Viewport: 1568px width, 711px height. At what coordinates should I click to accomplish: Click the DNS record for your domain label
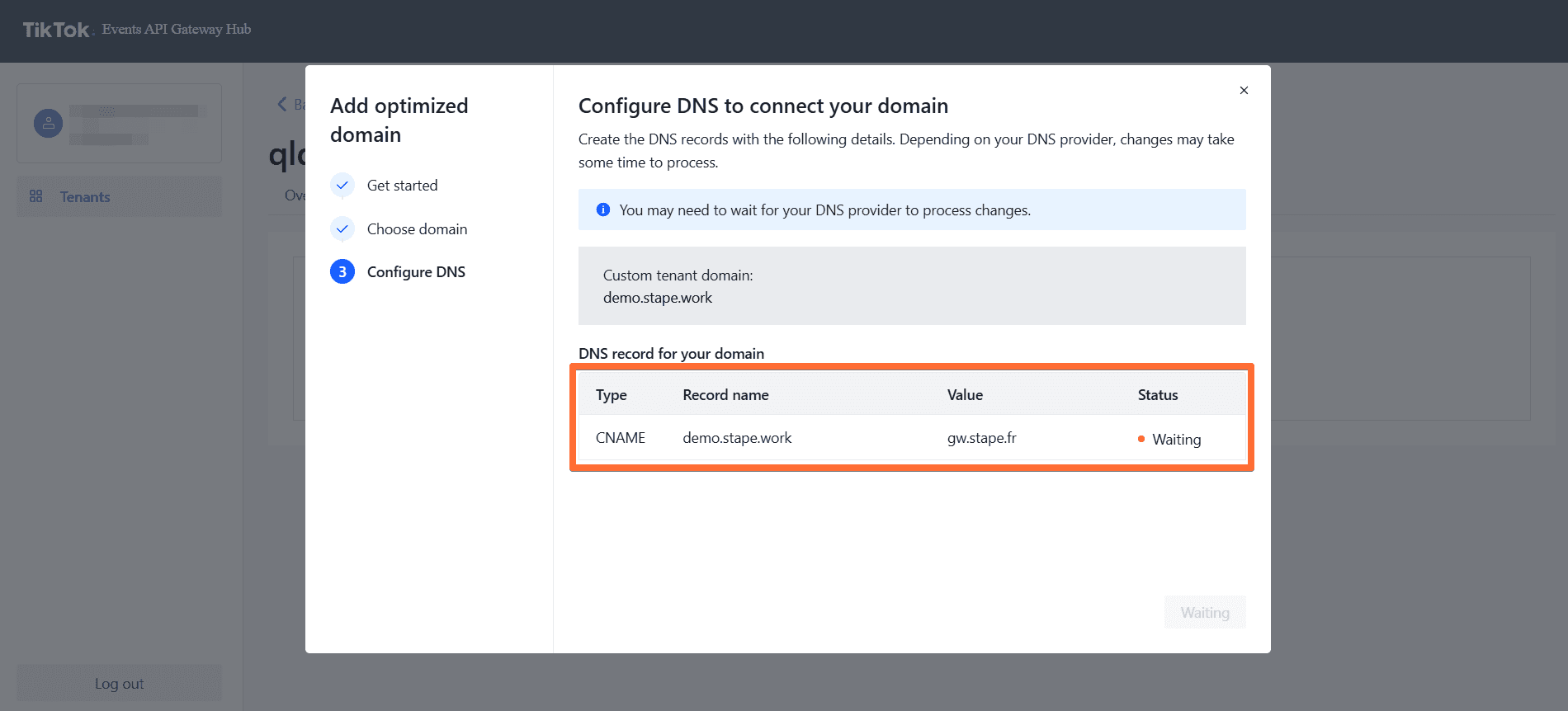671,354
